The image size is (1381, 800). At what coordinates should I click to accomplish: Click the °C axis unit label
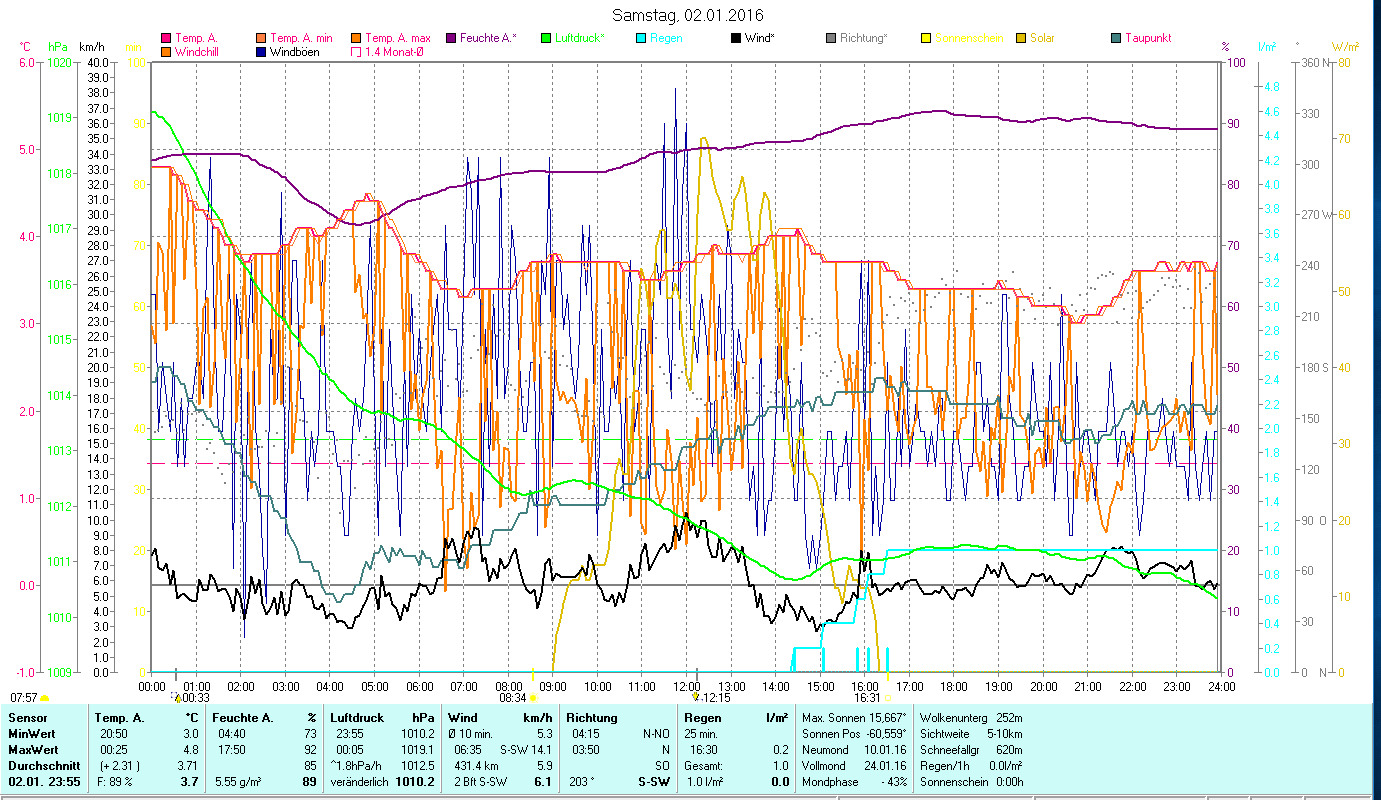click(25, 47)
